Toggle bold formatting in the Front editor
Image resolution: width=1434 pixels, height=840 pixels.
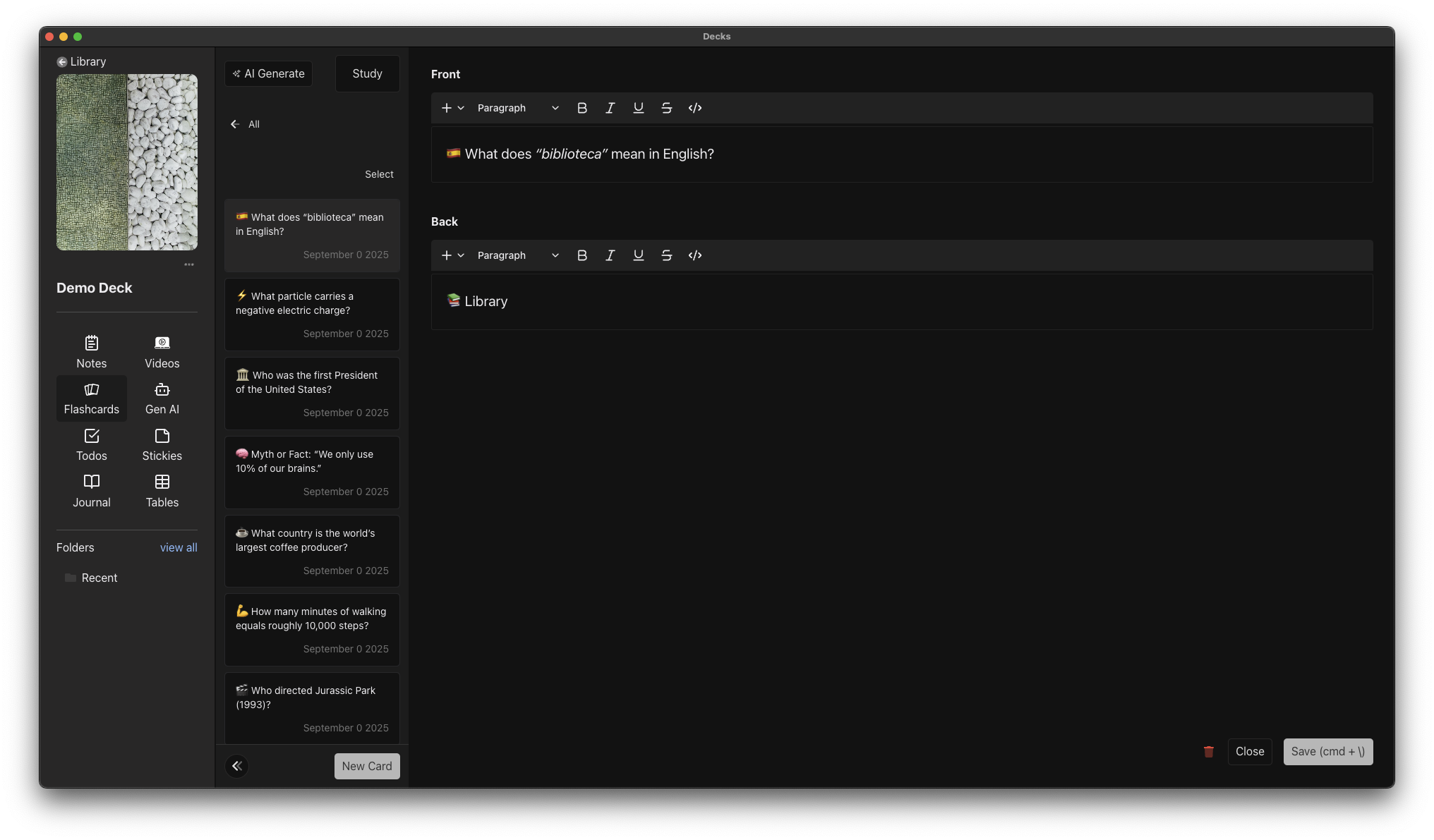(582, 108)
